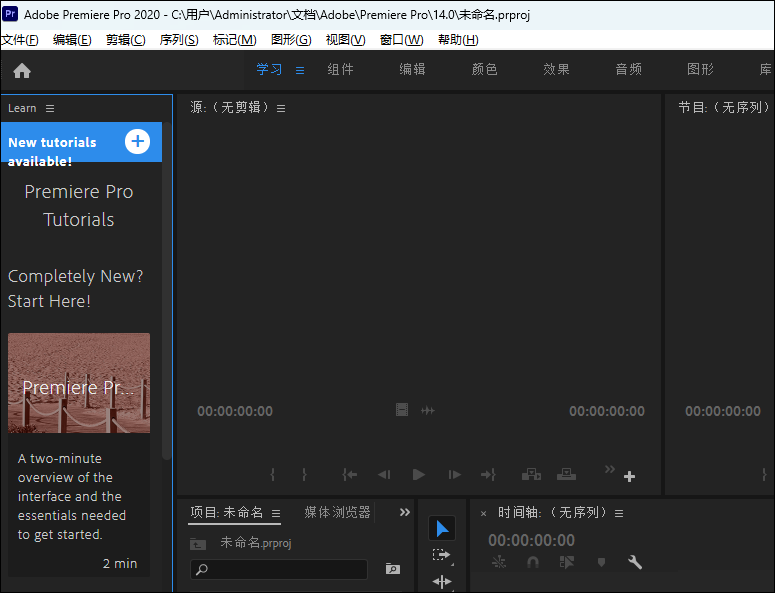Open Source monitor Button Editor plus
Viewport: 775px width, 593px height.
coord(629,476)
